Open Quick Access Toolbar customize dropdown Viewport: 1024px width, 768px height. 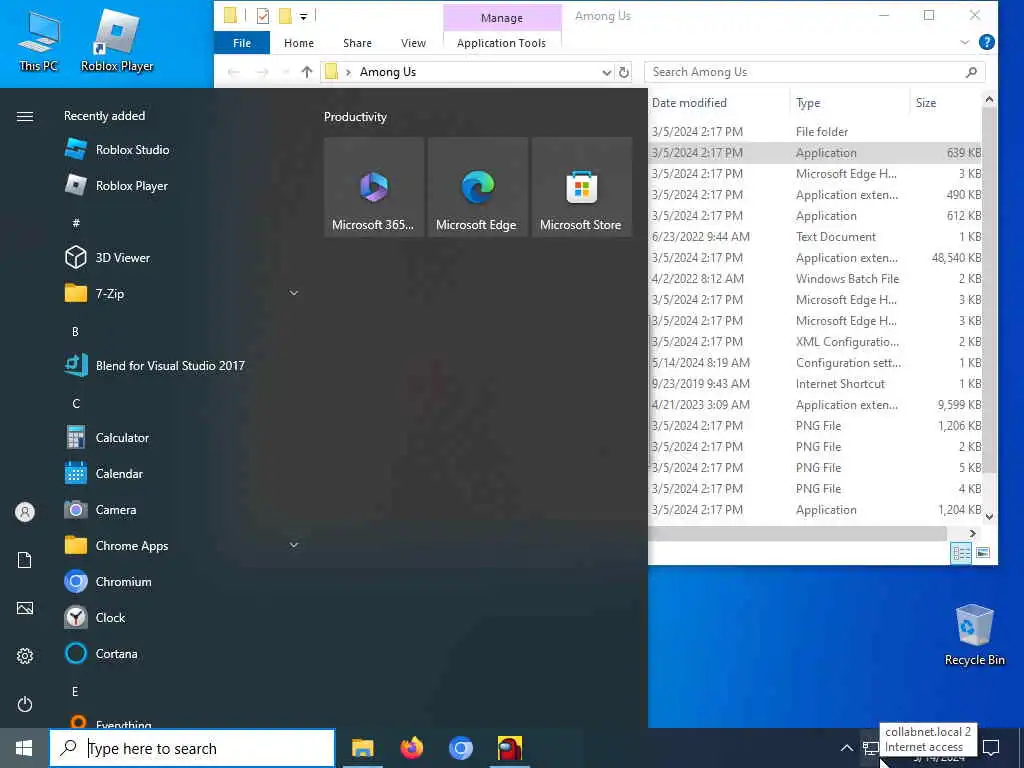304,16
